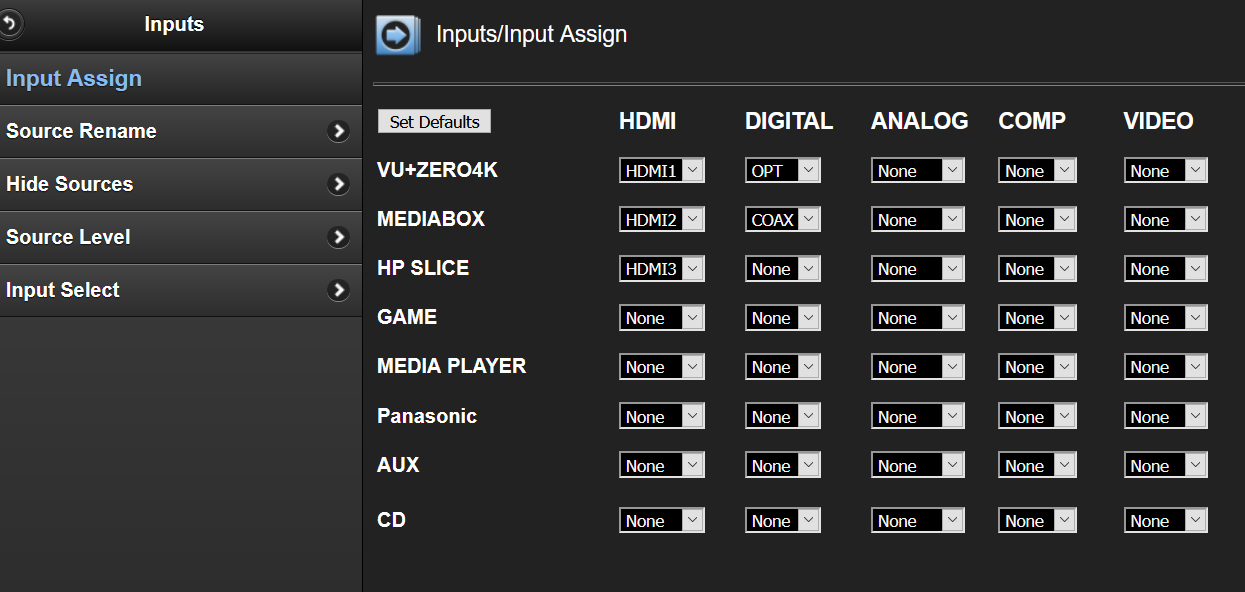
Task: Click the chevron icon on Source Rename
Action: (339, 131)
